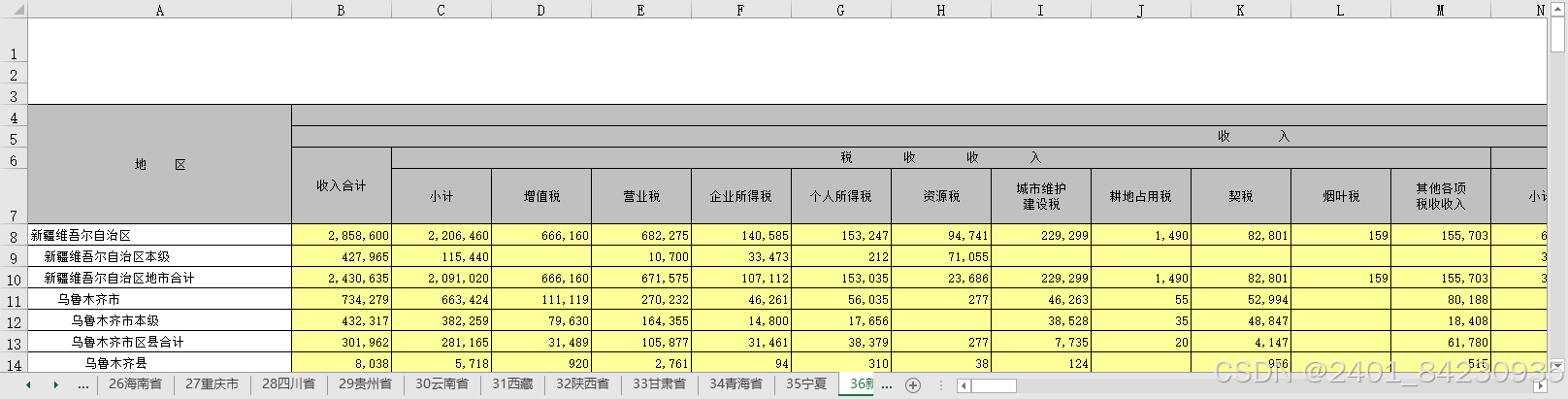Click the 营业税 column heading cell
Screen dimensions: 1568x399
(640, 196)
